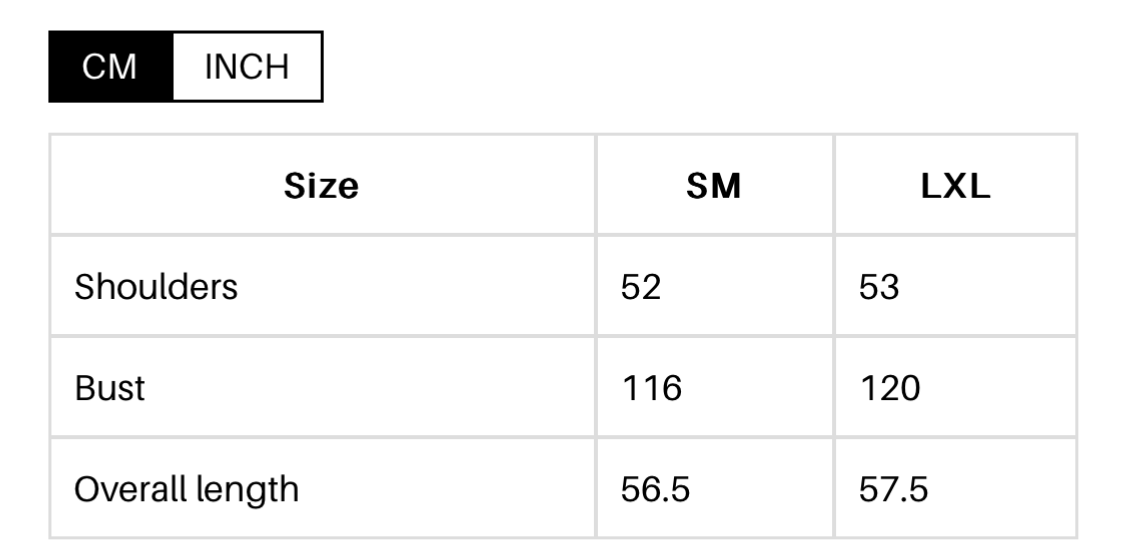Select the LXL bust value 120
Viewport: 1124px width, 560px height.
(890, 388)
